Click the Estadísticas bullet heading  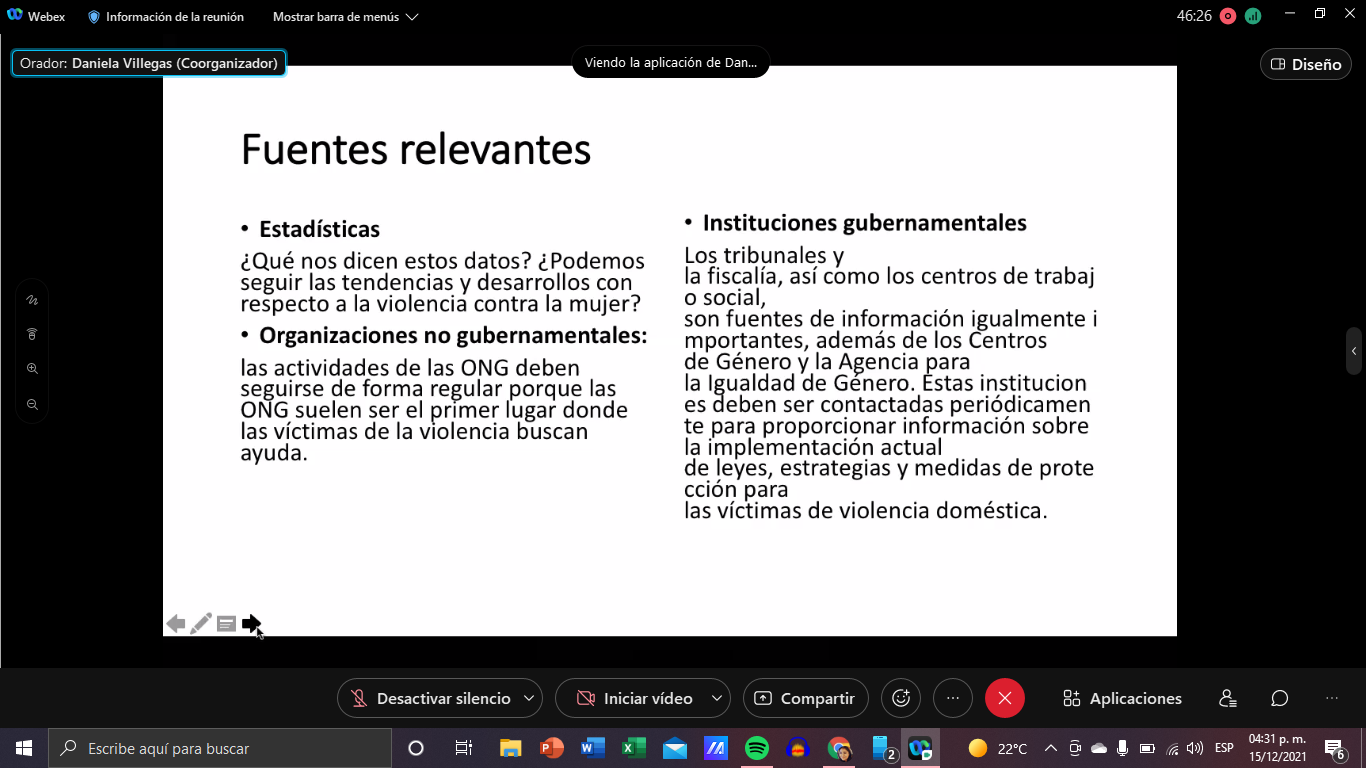(319, 229)
